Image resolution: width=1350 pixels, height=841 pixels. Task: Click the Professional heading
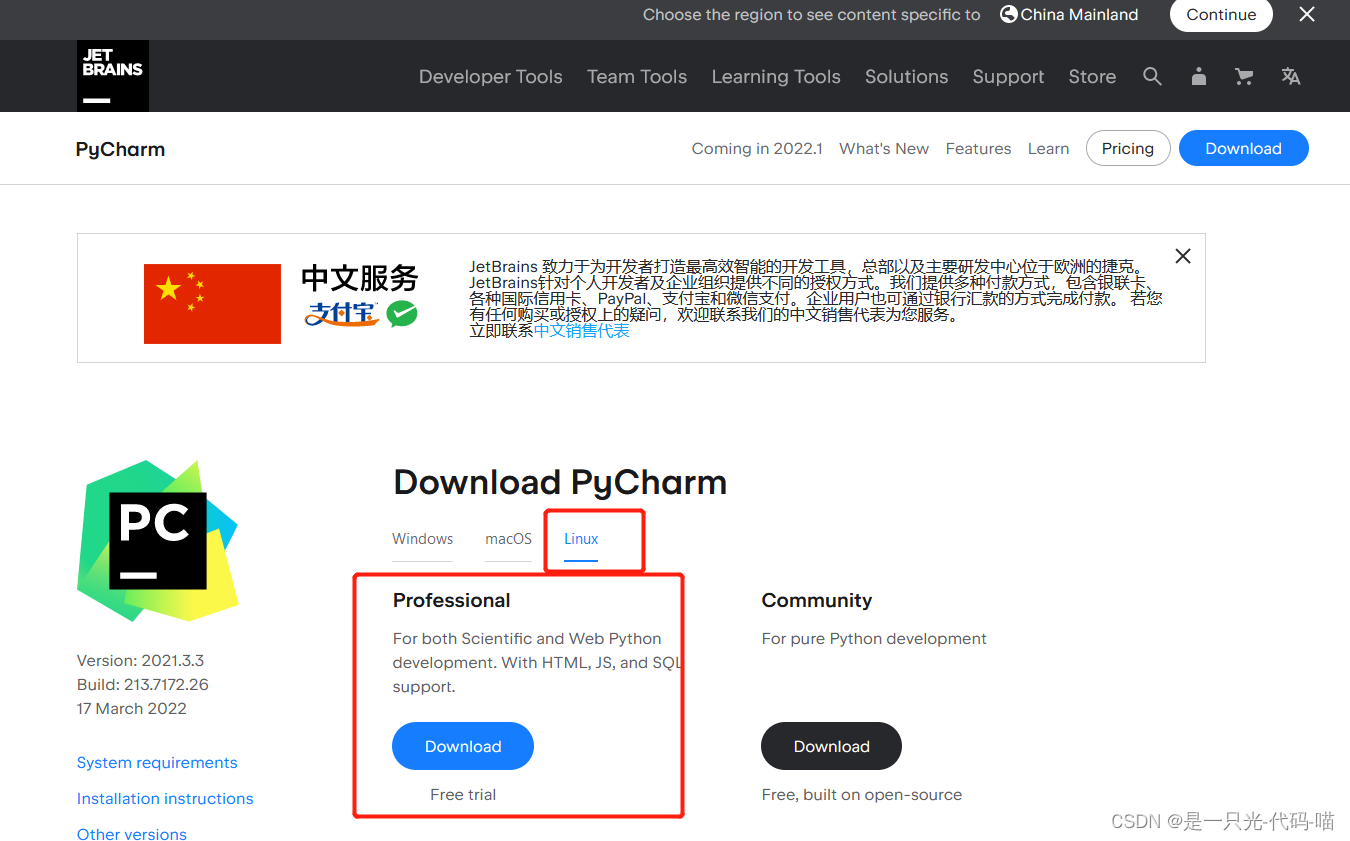point(451,600)
